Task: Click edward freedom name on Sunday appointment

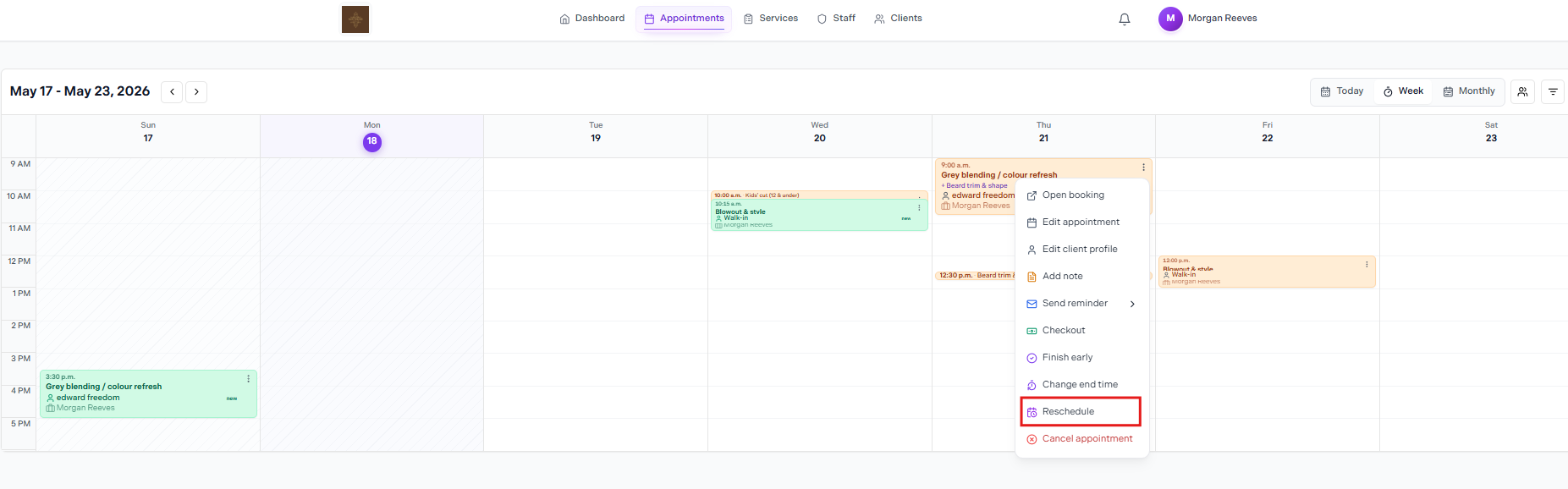Action: (88, 398)
